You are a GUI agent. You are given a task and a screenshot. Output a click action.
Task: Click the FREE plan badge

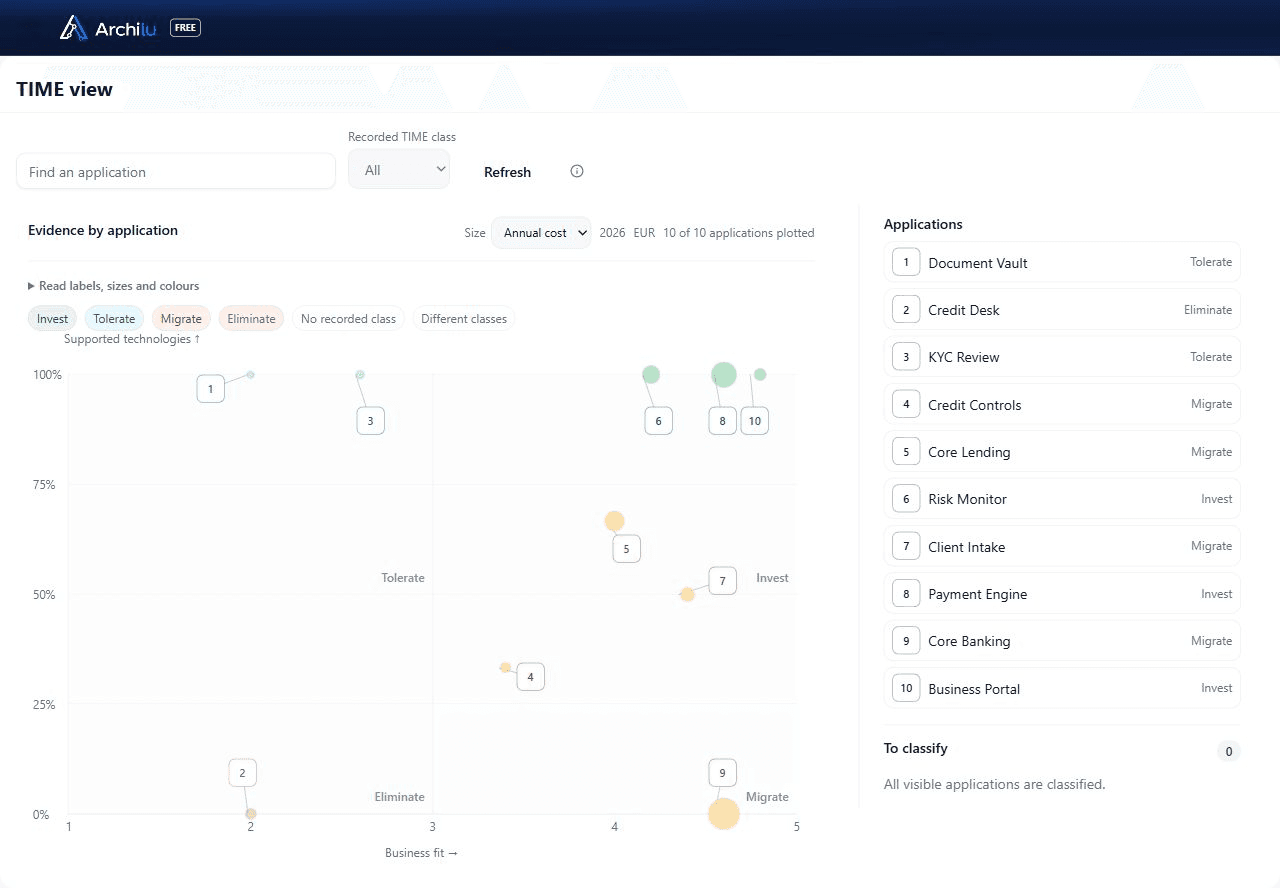coord(185,28)
